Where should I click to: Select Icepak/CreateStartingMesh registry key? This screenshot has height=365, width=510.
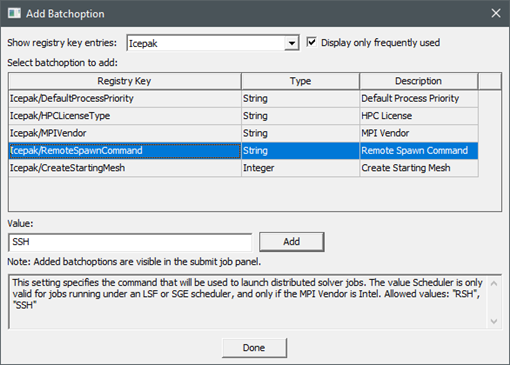(x=125, y=168)
